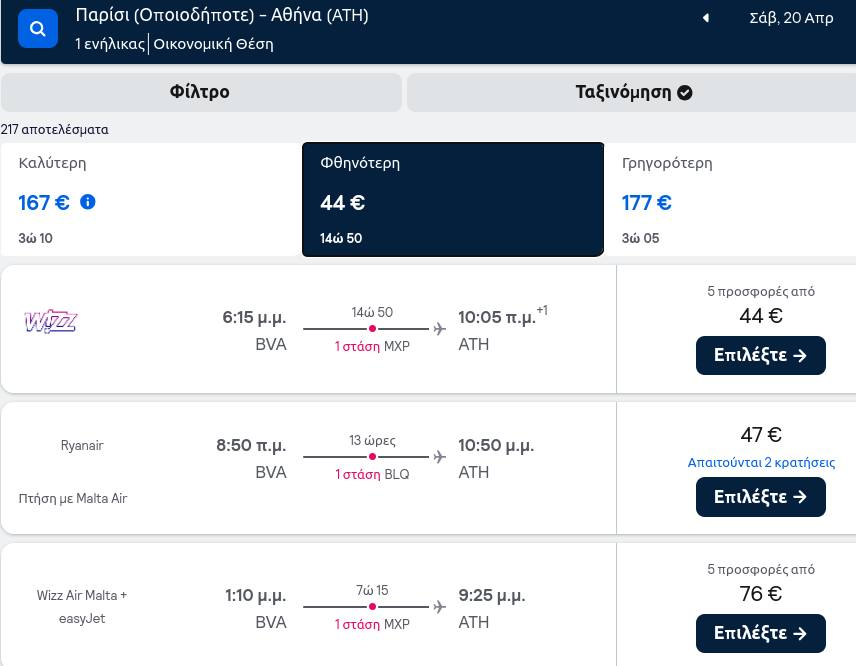Open the Απαιτούνται 2 κρατήσεις link

pos(761,462)
